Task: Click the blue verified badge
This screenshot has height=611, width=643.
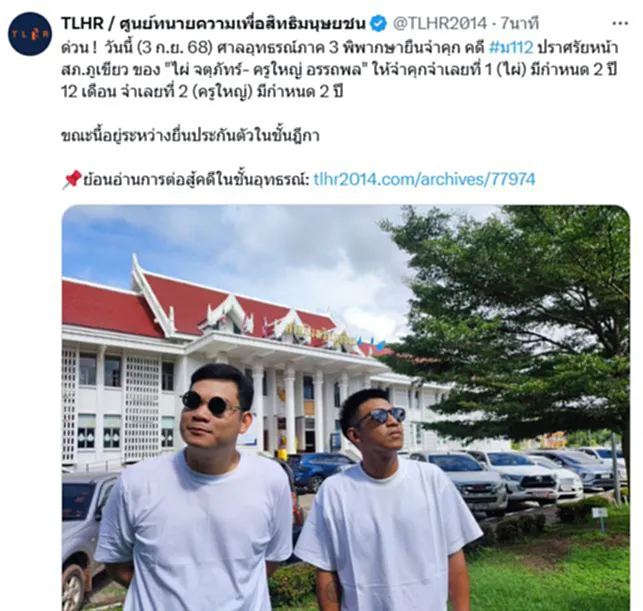Action: [x=378, y=24]
